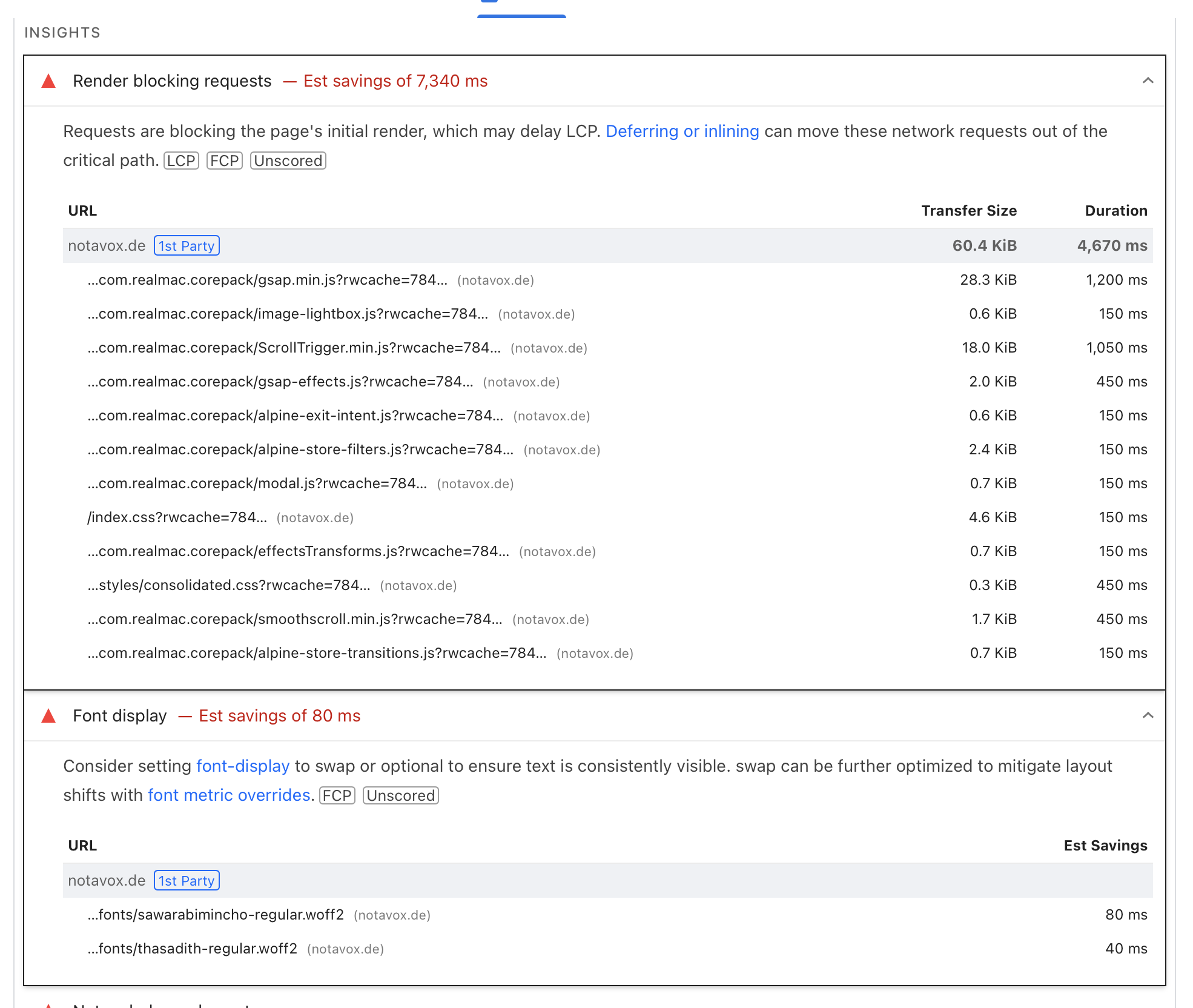Click the alpine-store-transitions.js request URL
The image size is (1193, 1008).
[x=317, y=653]
